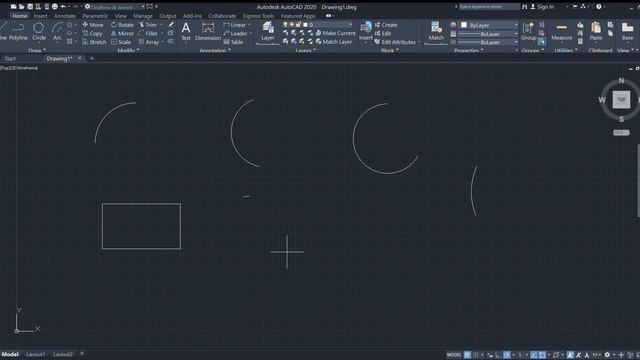Select the Circle tool

tap(39, 31)
